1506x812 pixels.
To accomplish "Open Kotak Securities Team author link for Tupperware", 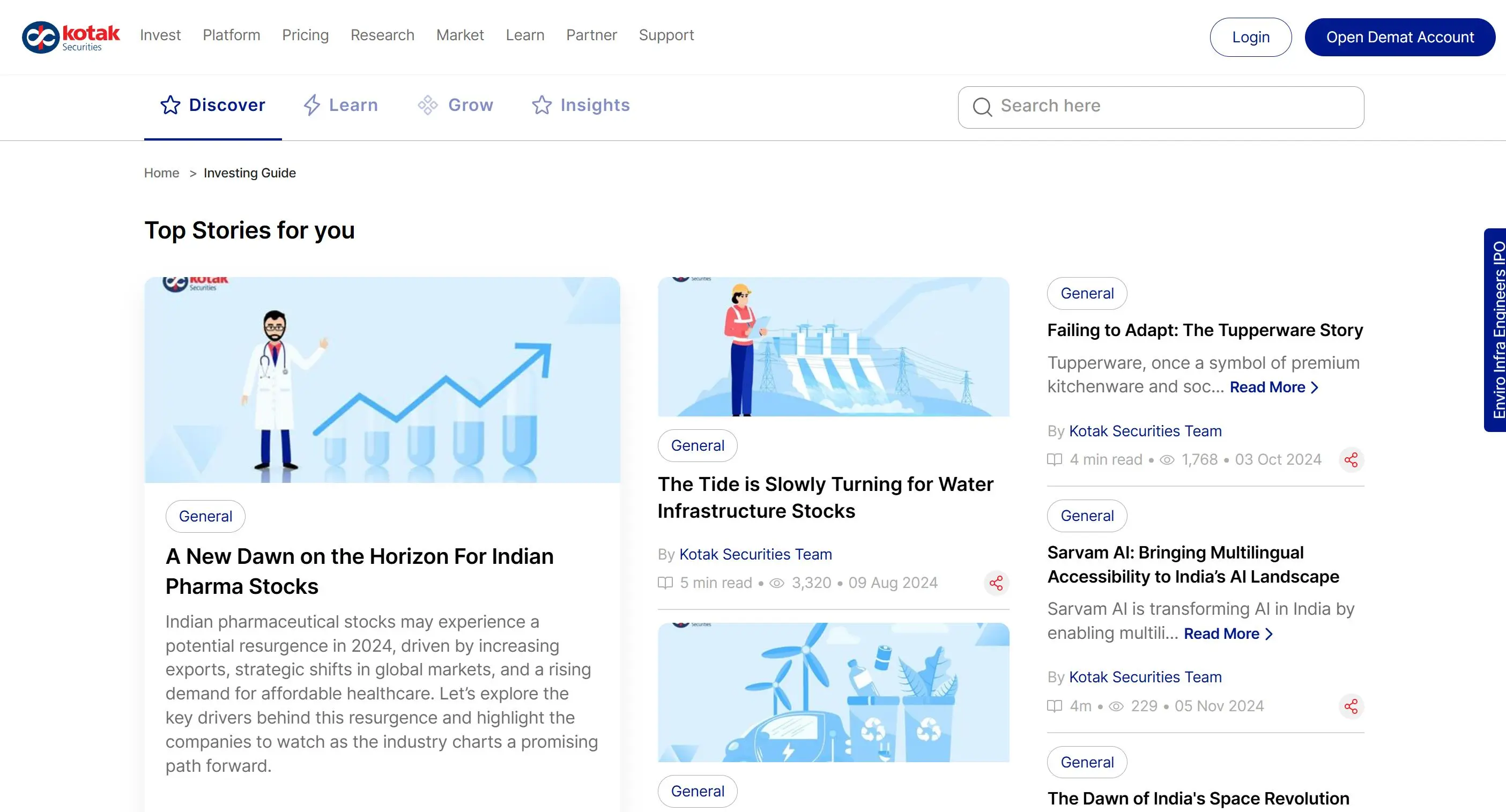I will tap(1145, 431).
